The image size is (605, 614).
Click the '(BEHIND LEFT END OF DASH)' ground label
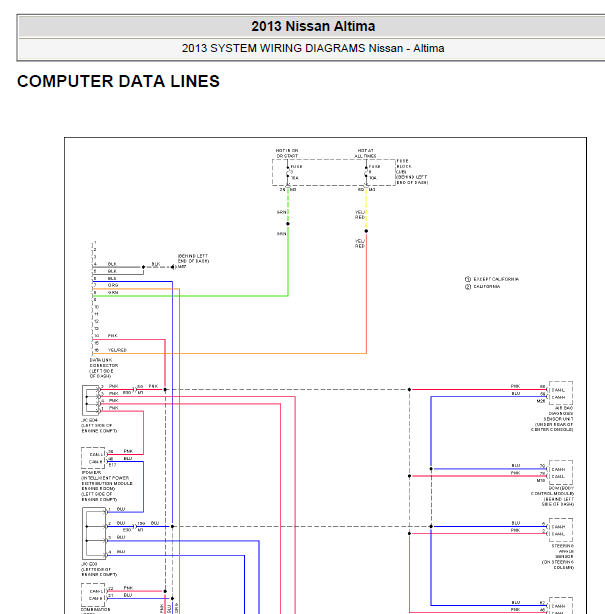coord(193,258)
